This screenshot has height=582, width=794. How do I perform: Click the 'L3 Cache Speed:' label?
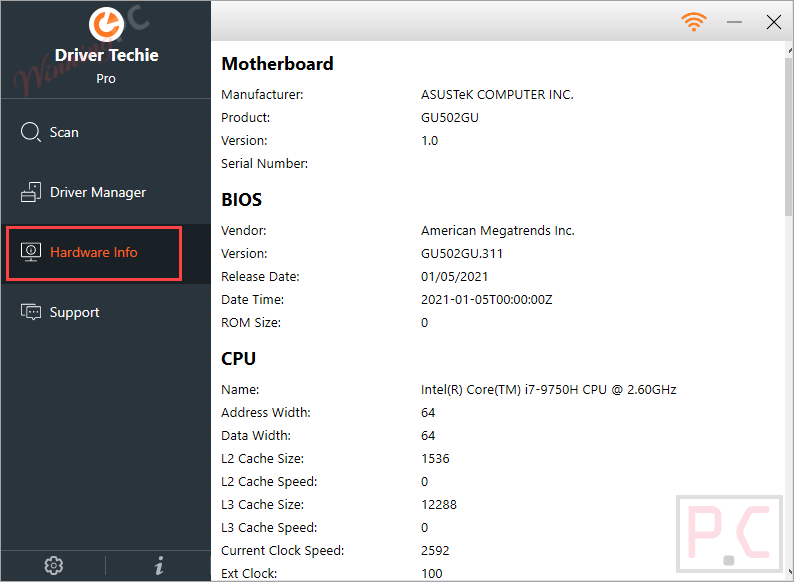(269, 528)
